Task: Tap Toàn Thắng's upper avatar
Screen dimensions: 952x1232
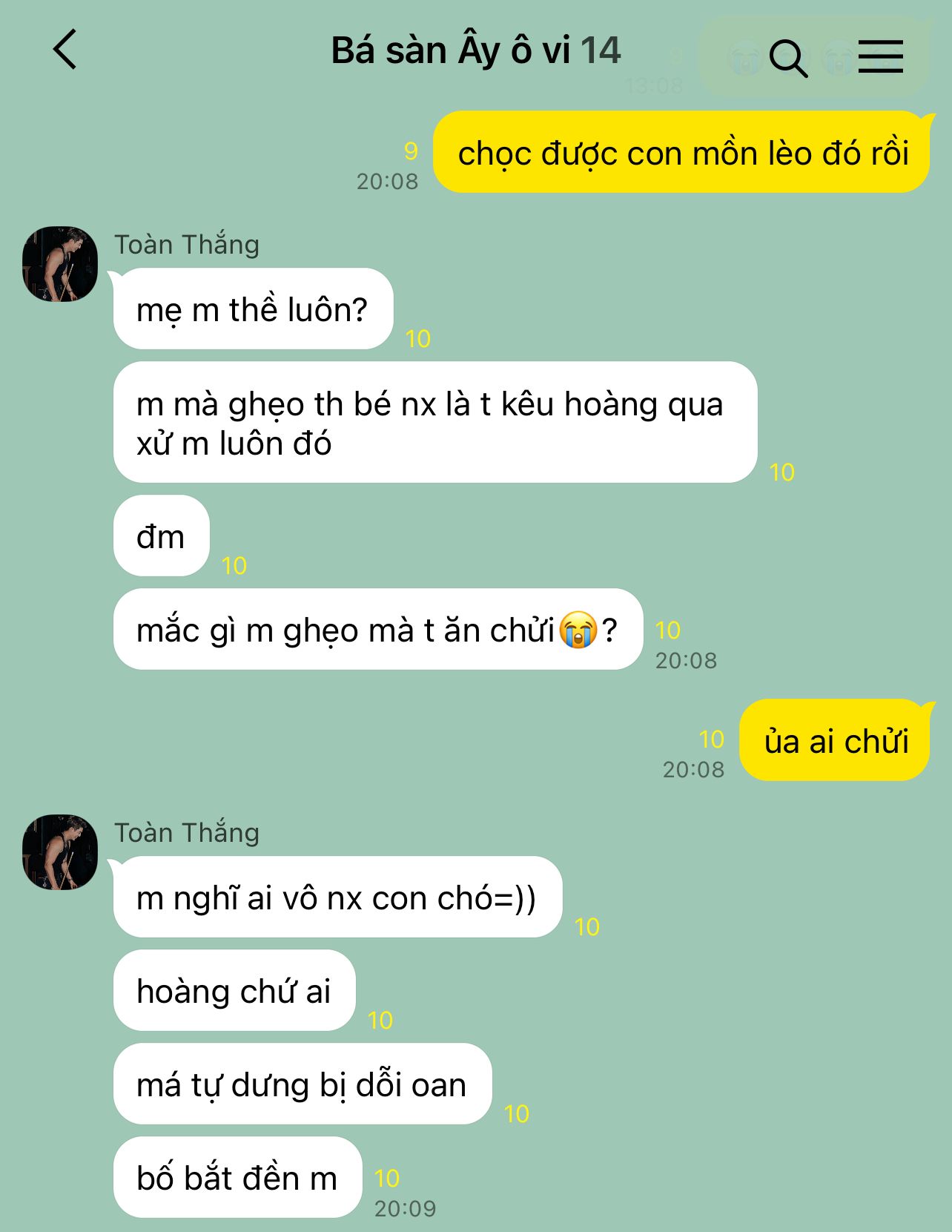Action: [60, 264]
